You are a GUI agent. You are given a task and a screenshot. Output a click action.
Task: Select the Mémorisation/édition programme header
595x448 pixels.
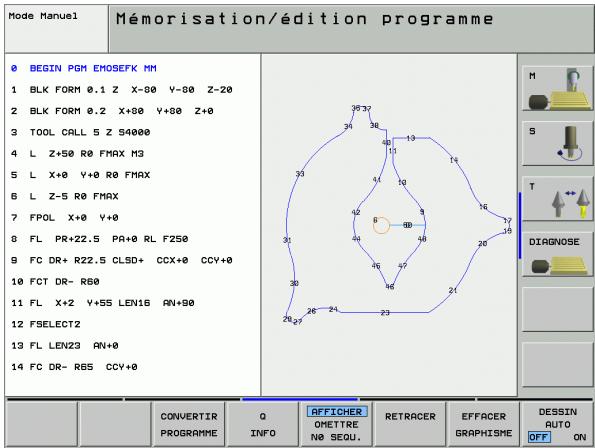tap(351, 29)
